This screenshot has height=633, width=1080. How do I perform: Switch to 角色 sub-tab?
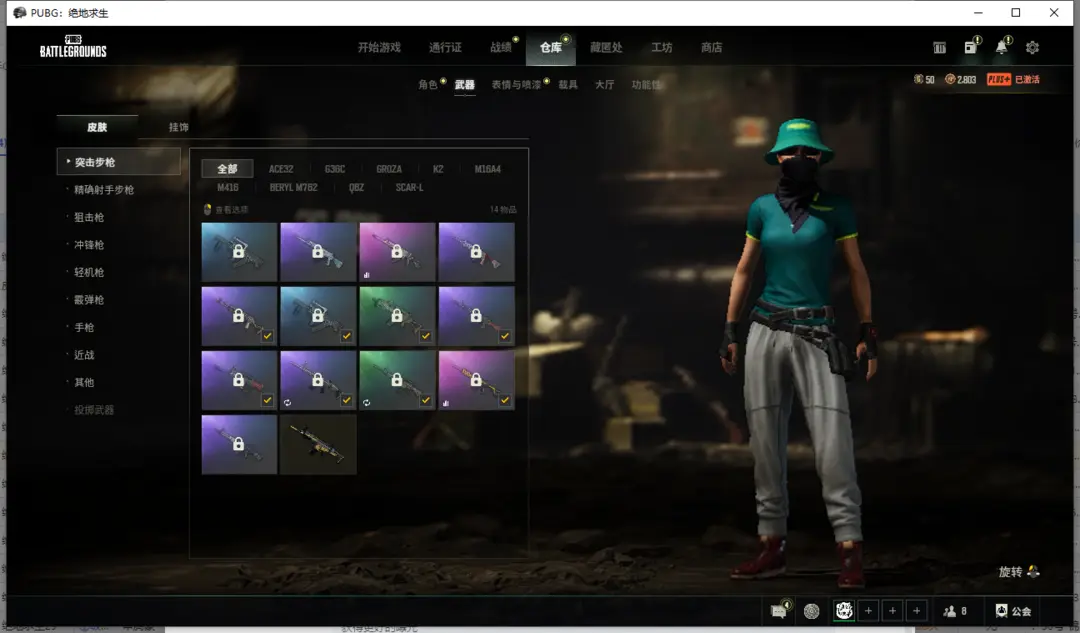point(428,85)
